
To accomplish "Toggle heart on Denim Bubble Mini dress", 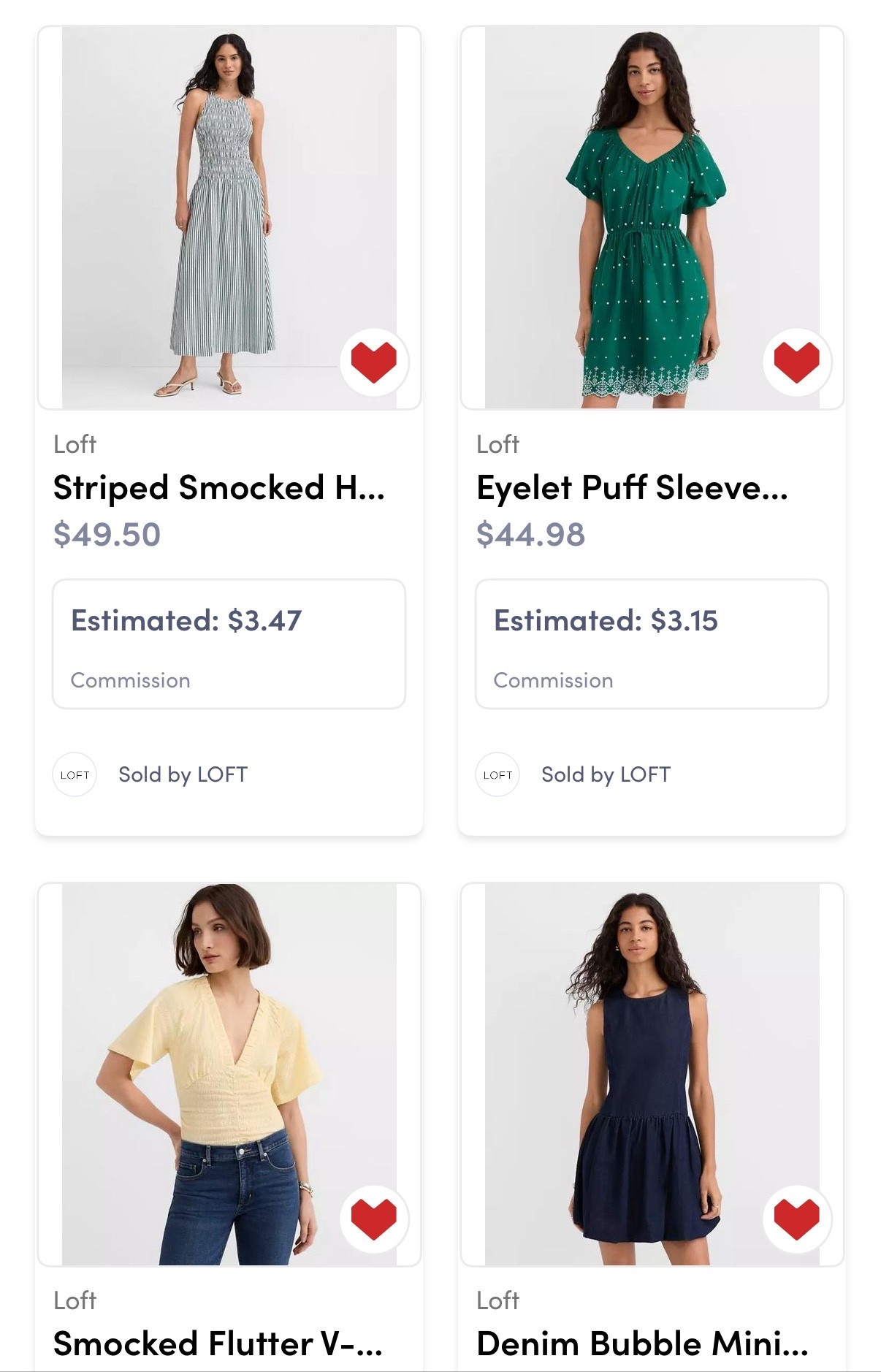I will 796,1219.
